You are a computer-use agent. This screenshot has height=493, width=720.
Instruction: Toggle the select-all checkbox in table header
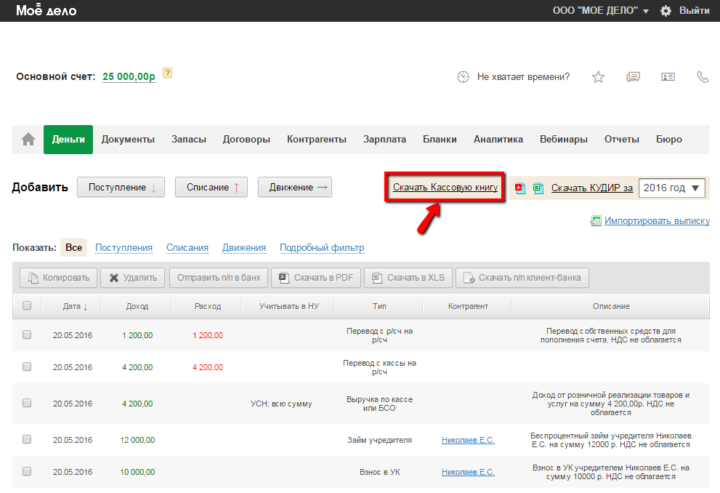coord(27,306)
